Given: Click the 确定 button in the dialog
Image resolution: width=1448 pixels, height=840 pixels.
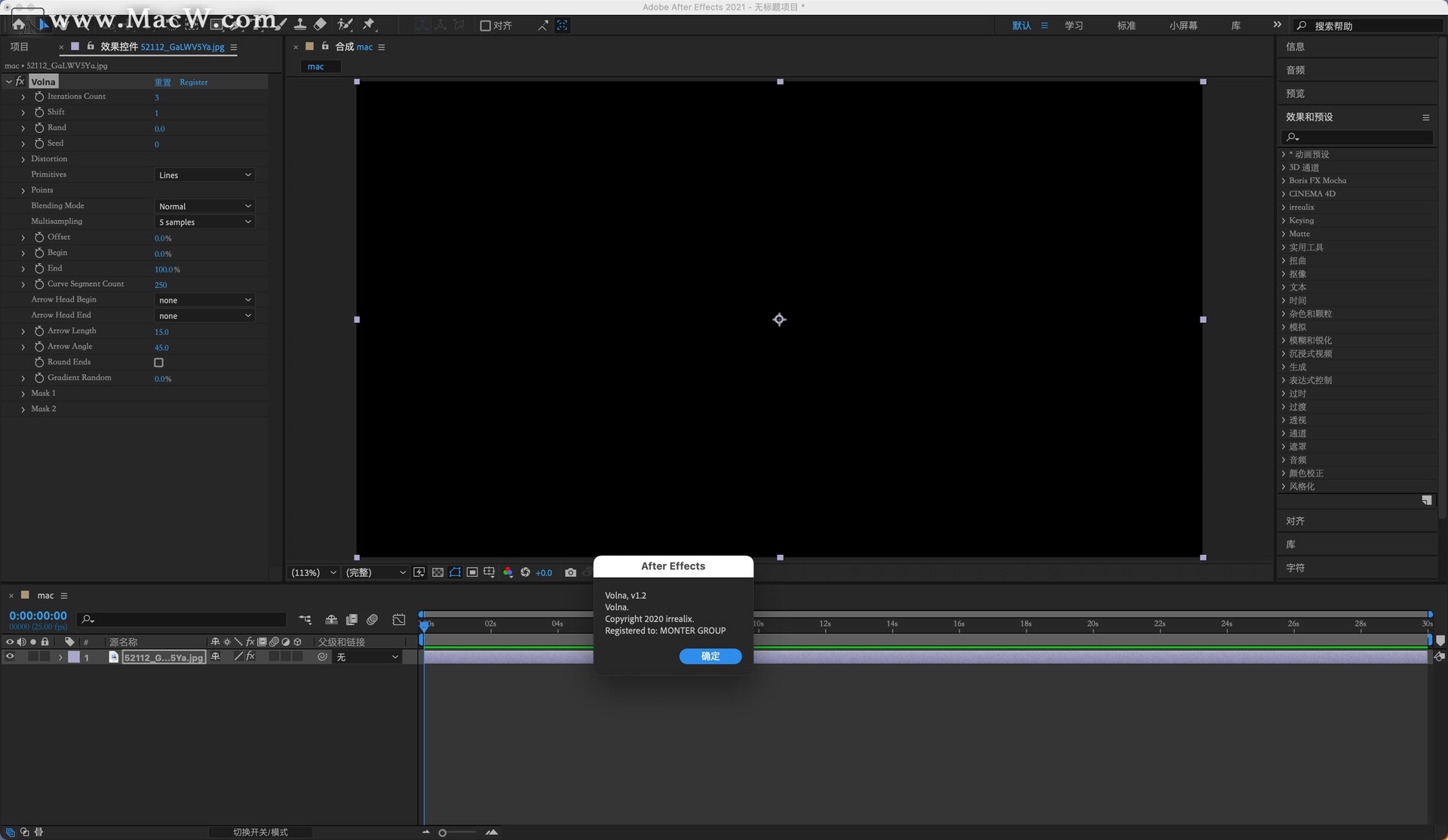Looking at the screenshot, I should point(710,656).
